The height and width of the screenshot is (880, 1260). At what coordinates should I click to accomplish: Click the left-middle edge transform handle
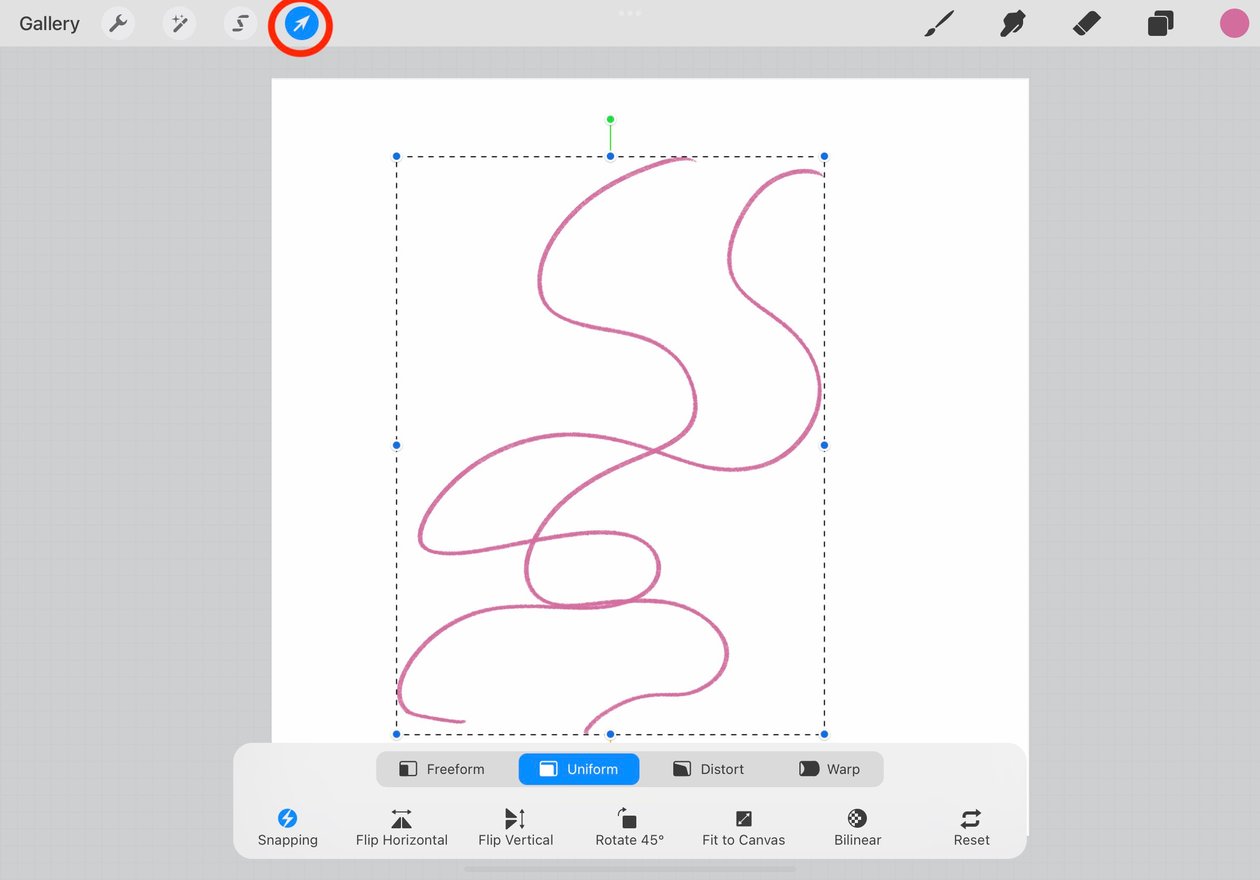(396, 445)
